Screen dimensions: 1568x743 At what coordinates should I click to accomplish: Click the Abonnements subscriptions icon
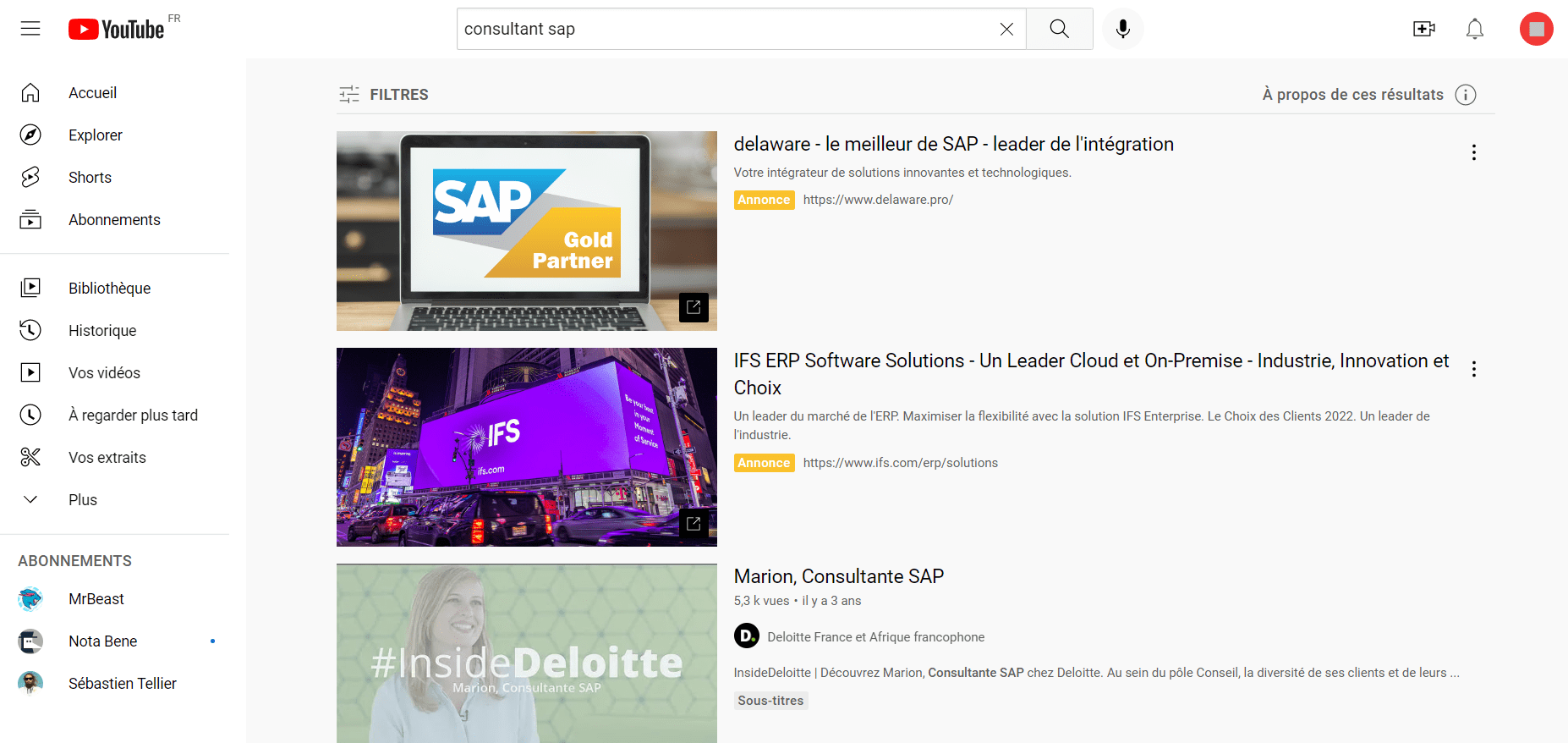[30, 219]
